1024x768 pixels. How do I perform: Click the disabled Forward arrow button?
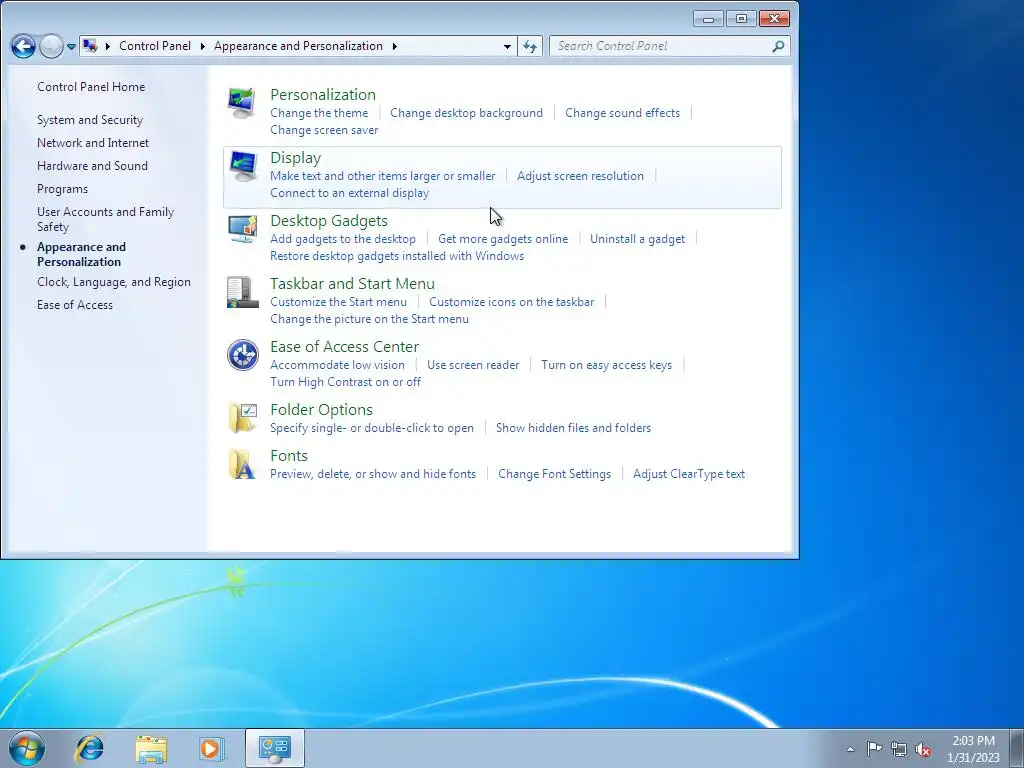51,46
